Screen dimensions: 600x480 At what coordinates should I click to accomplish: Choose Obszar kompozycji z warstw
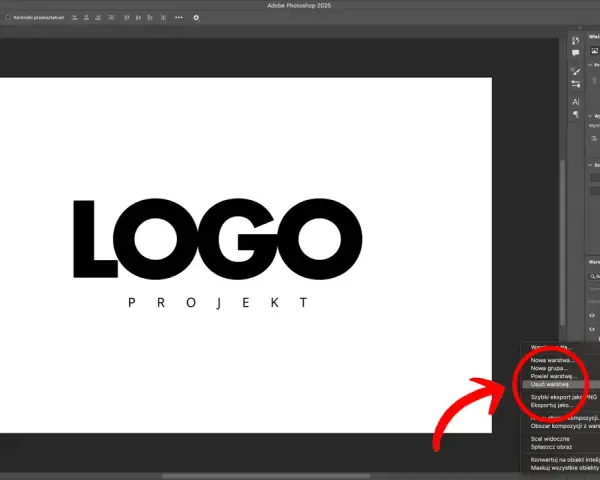565,426
